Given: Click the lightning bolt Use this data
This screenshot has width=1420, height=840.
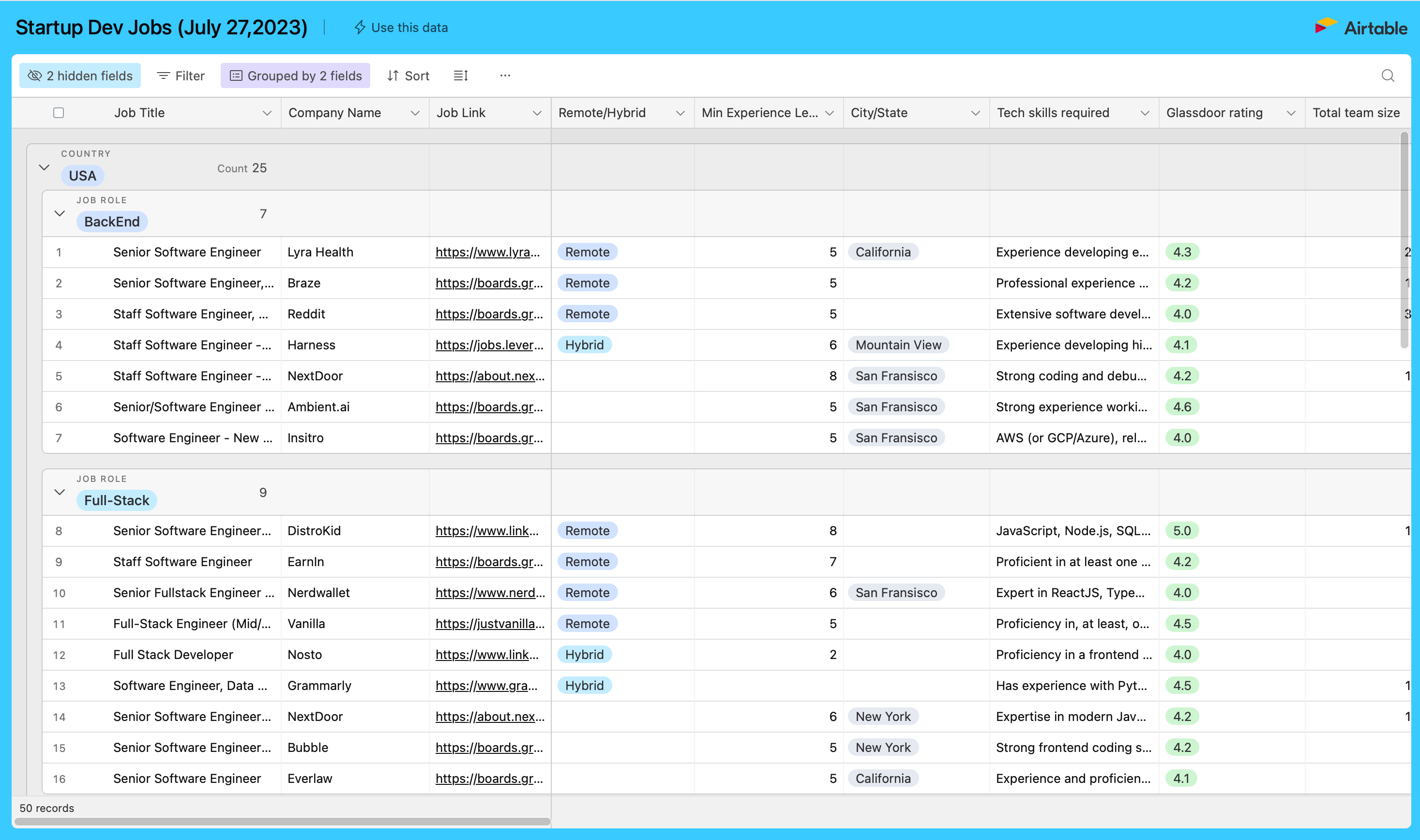Looking at the screenshot, I should click(x=400, y=27).
